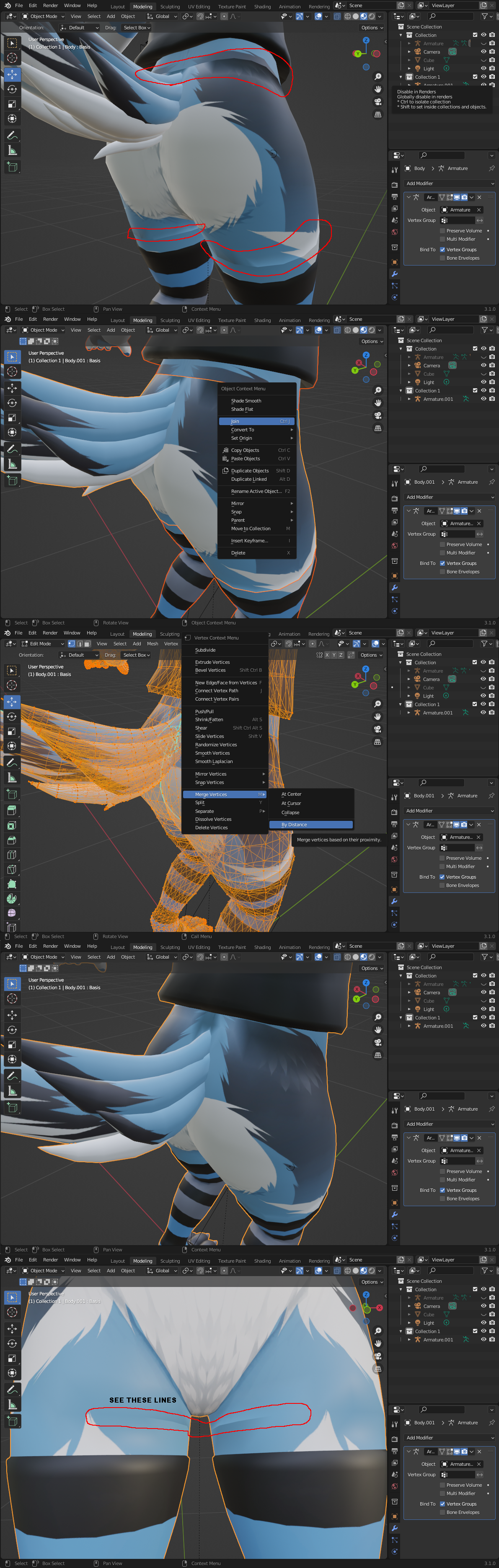This screenshot has height=1568, width=499.
Task: Expand the Set Origin submenu
Action: point(257,438)
